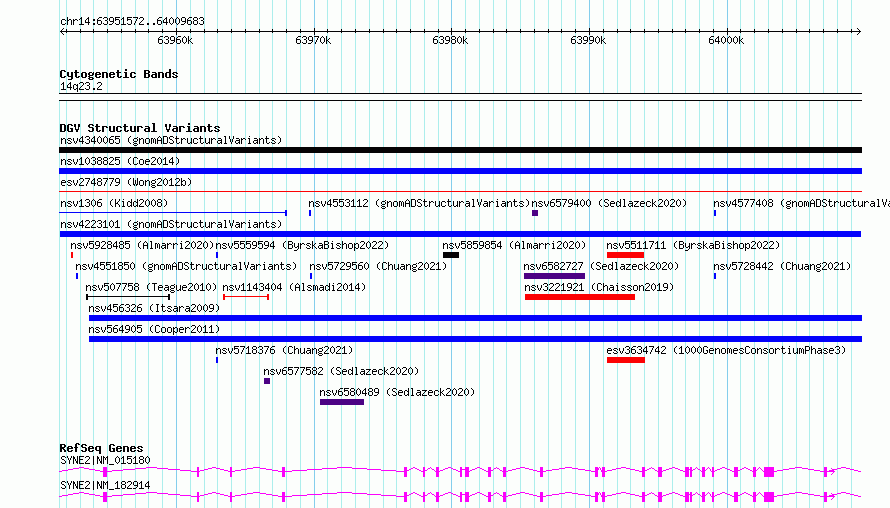
Task: Click nsv5928485 (Almarri2020) label
Action: (142, 245)
